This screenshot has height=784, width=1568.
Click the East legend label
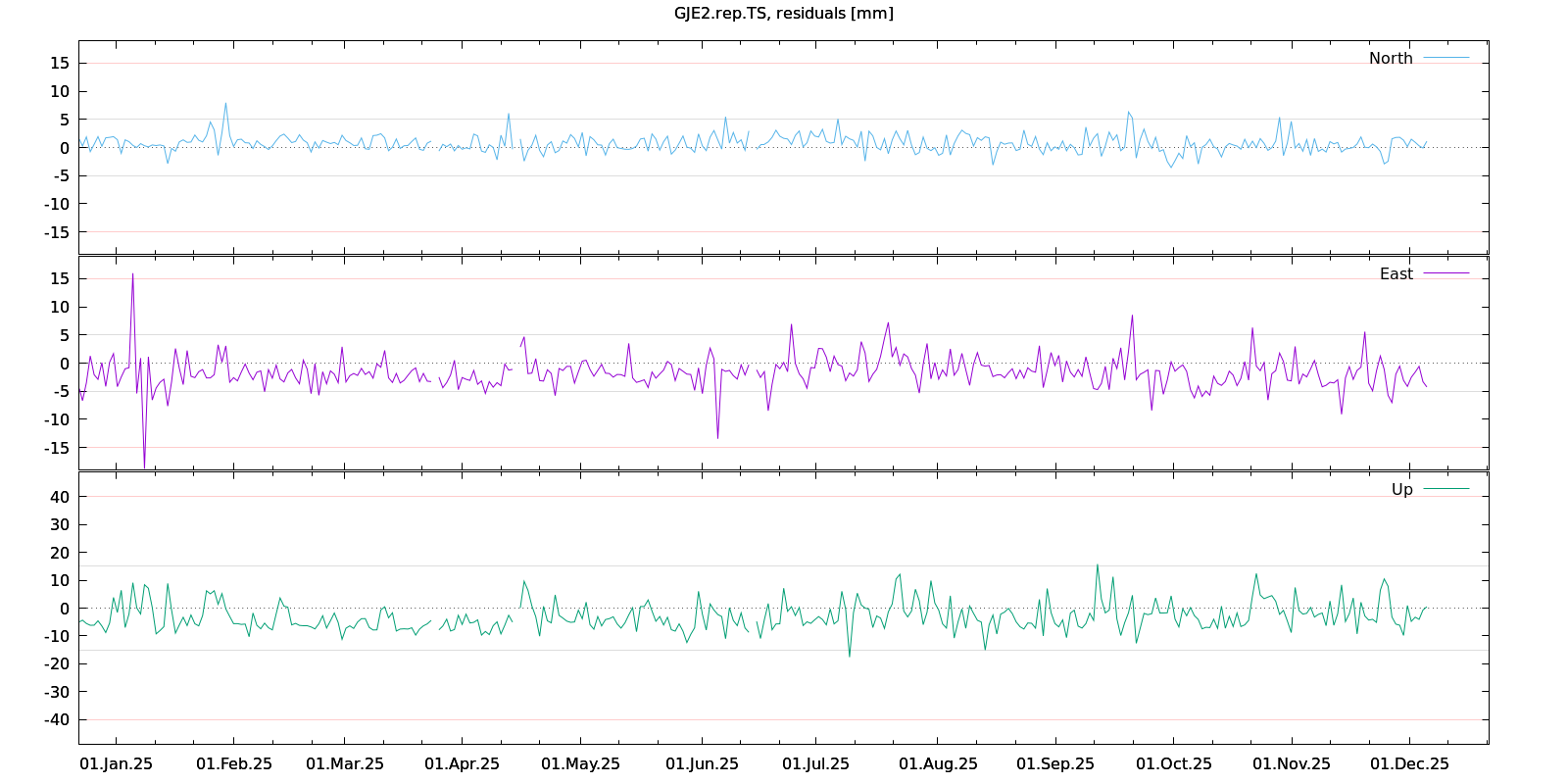(1396, 273)
